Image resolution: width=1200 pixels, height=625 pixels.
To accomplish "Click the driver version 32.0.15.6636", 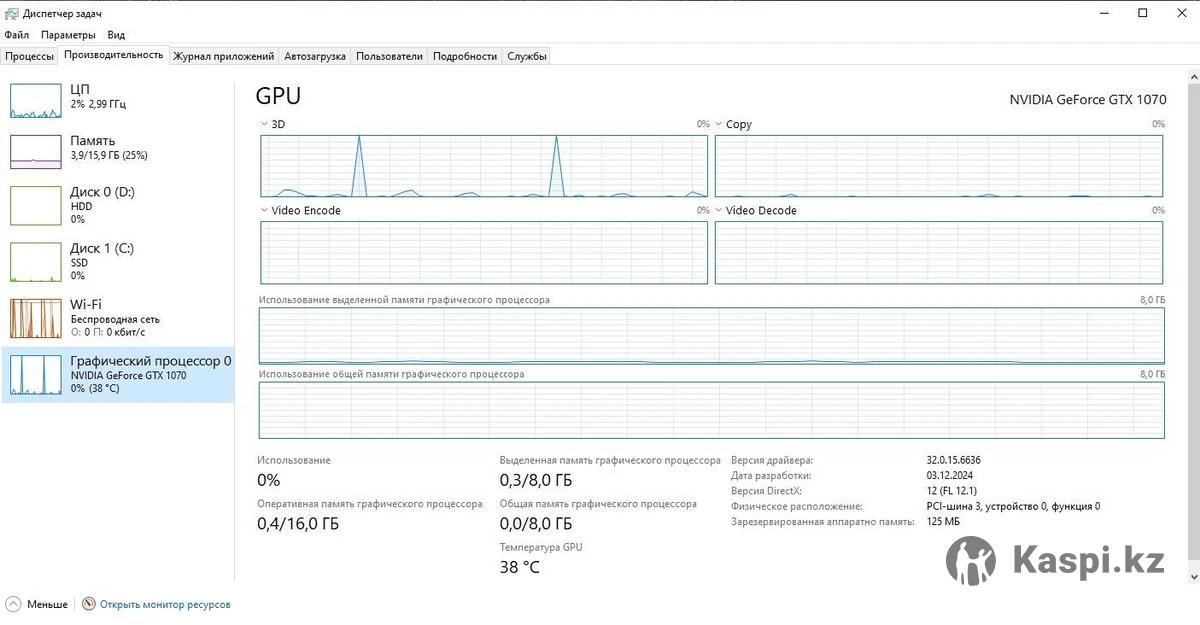I will pos(954,460).
